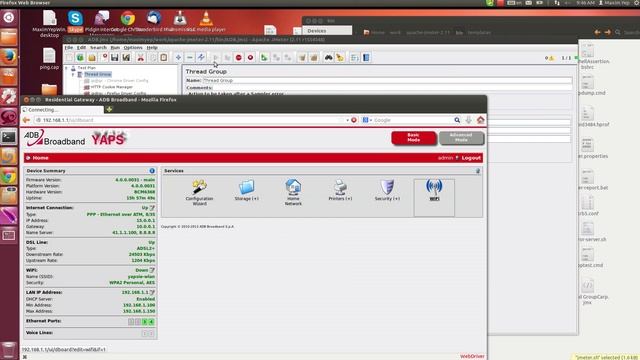Select Thread Group in JMeter tree

[x=98, y=74]
